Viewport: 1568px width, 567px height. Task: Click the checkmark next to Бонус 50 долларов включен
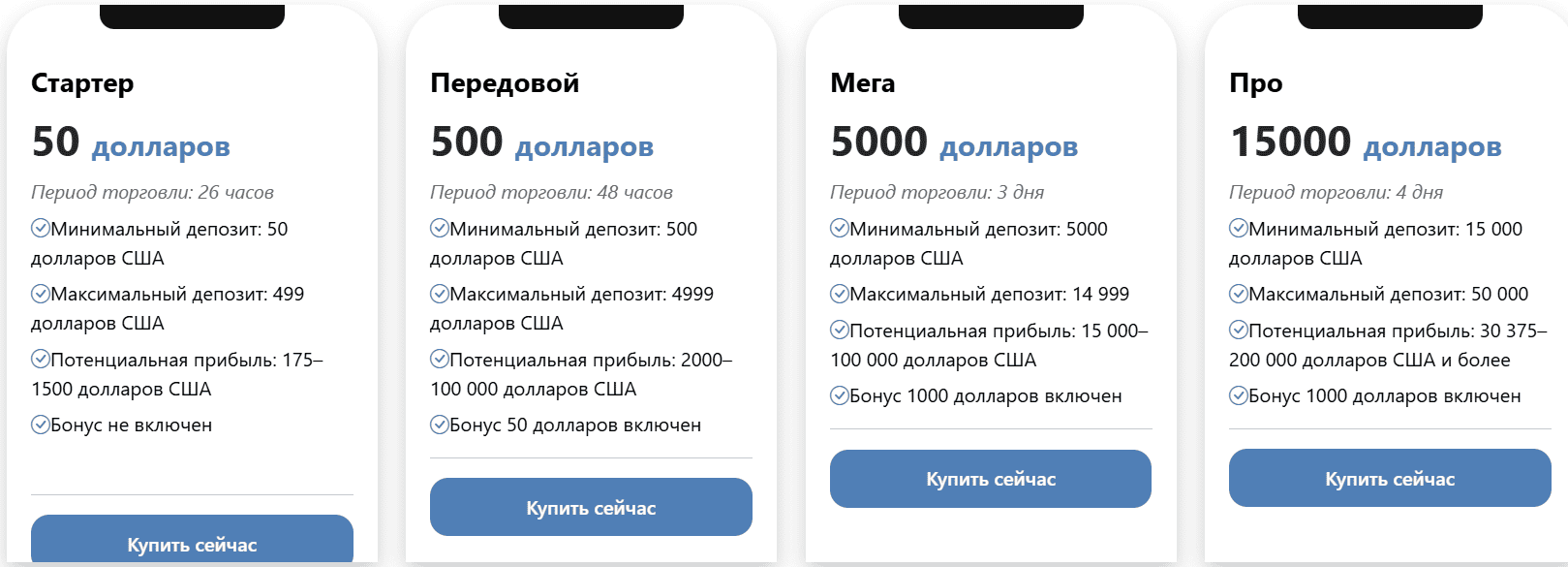pyautogui.click(x=438, y=424)
